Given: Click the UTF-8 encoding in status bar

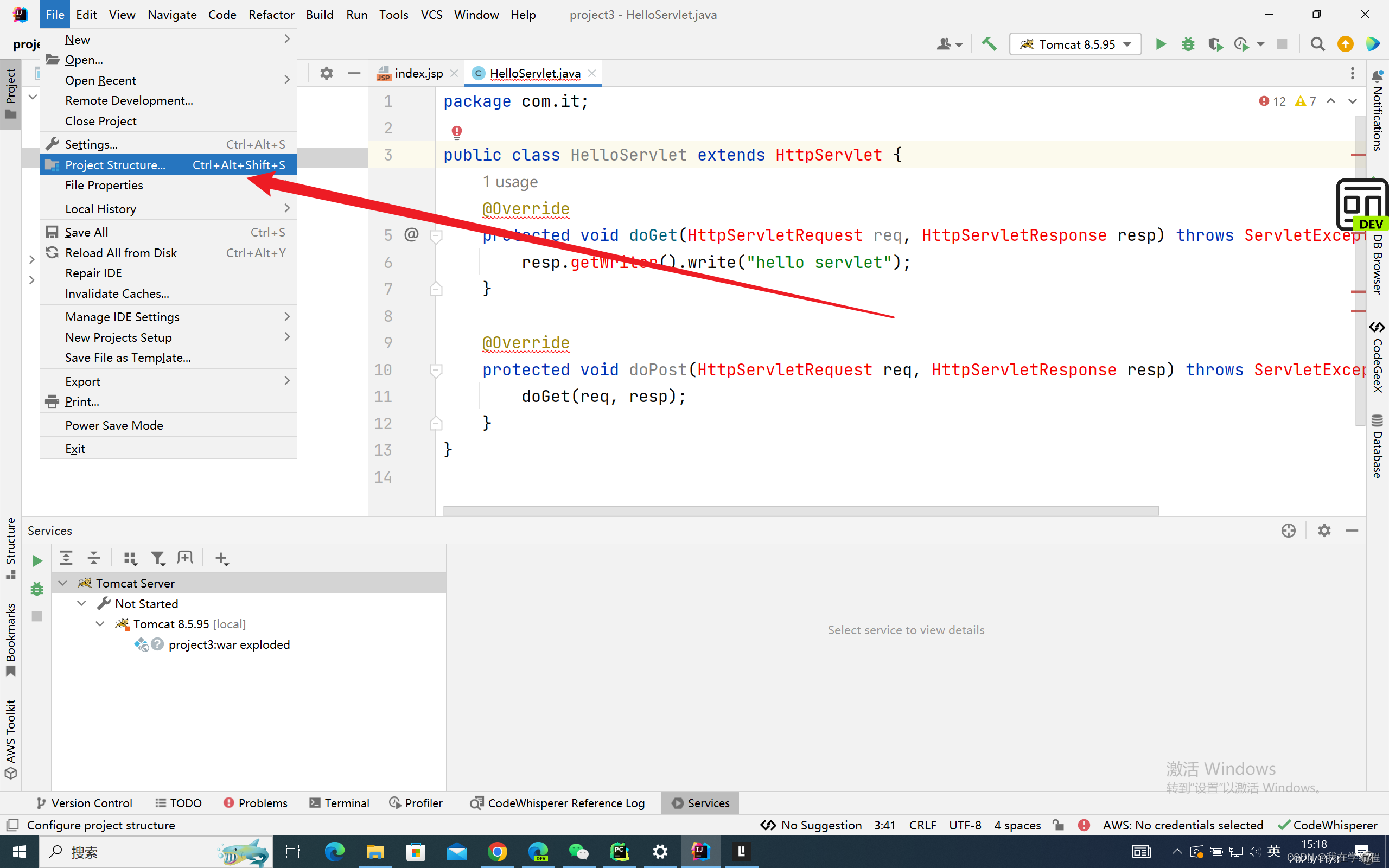Looking at the screenshot, I should [964, 825].
